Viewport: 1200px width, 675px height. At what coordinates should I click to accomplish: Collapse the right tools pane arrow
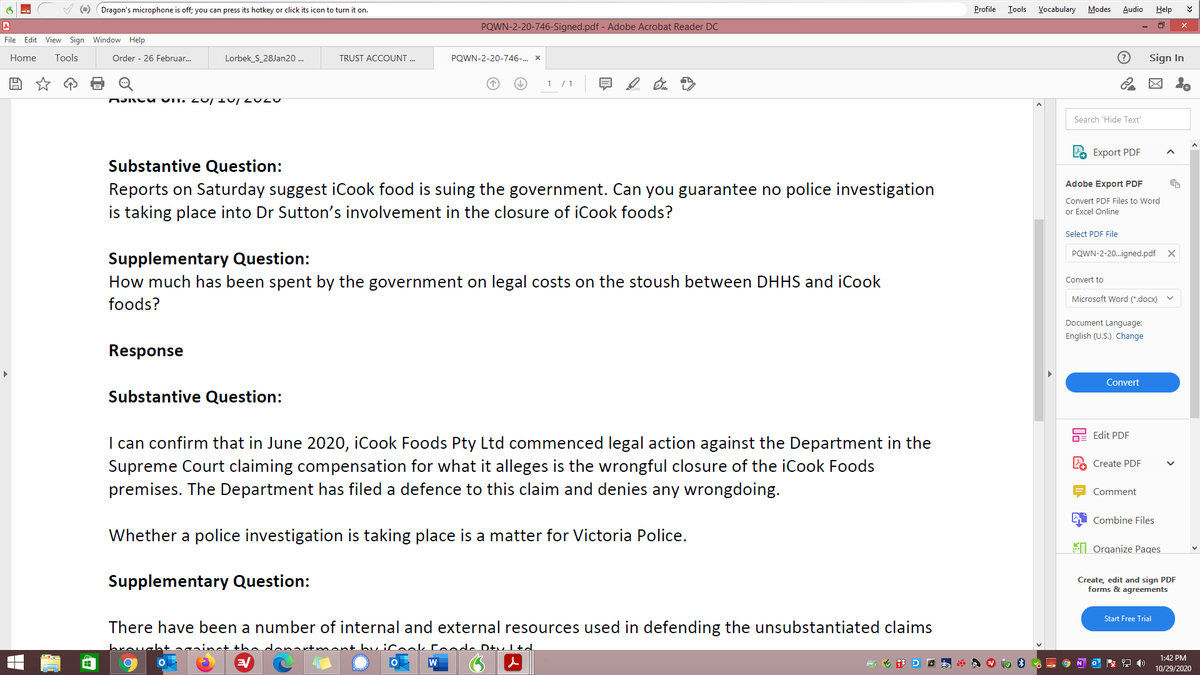click(x=1048, y=376)
